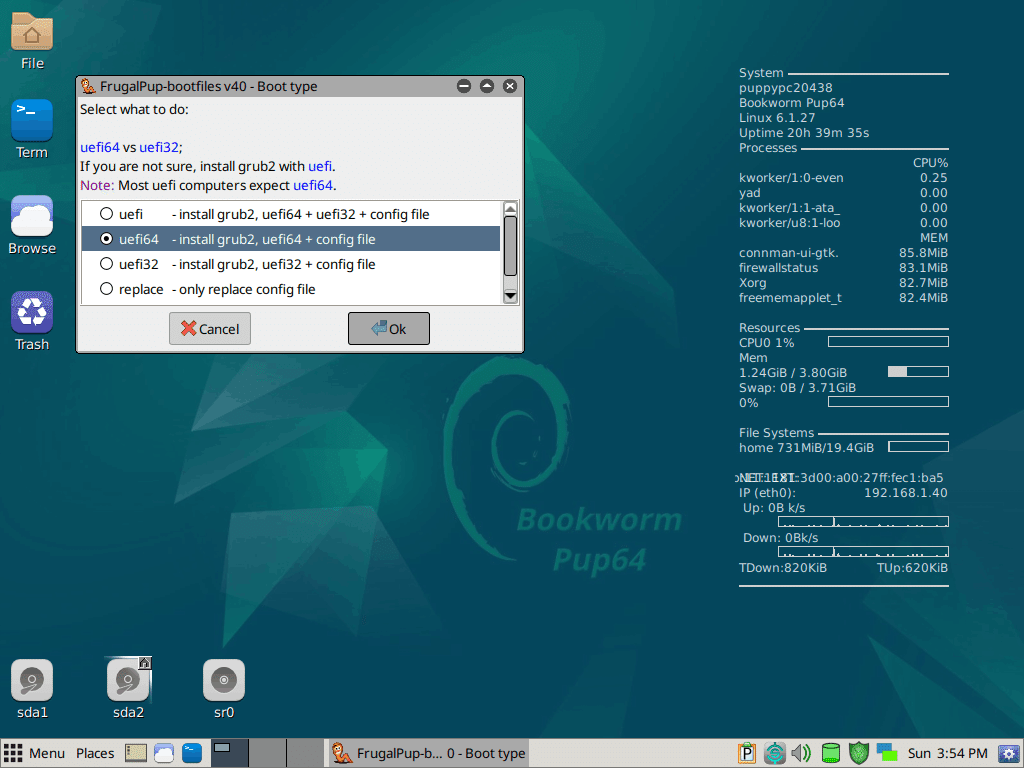Open the sda1 drive icon
Viewport: 1024px width, 768px height.
[x=32, y=690]
